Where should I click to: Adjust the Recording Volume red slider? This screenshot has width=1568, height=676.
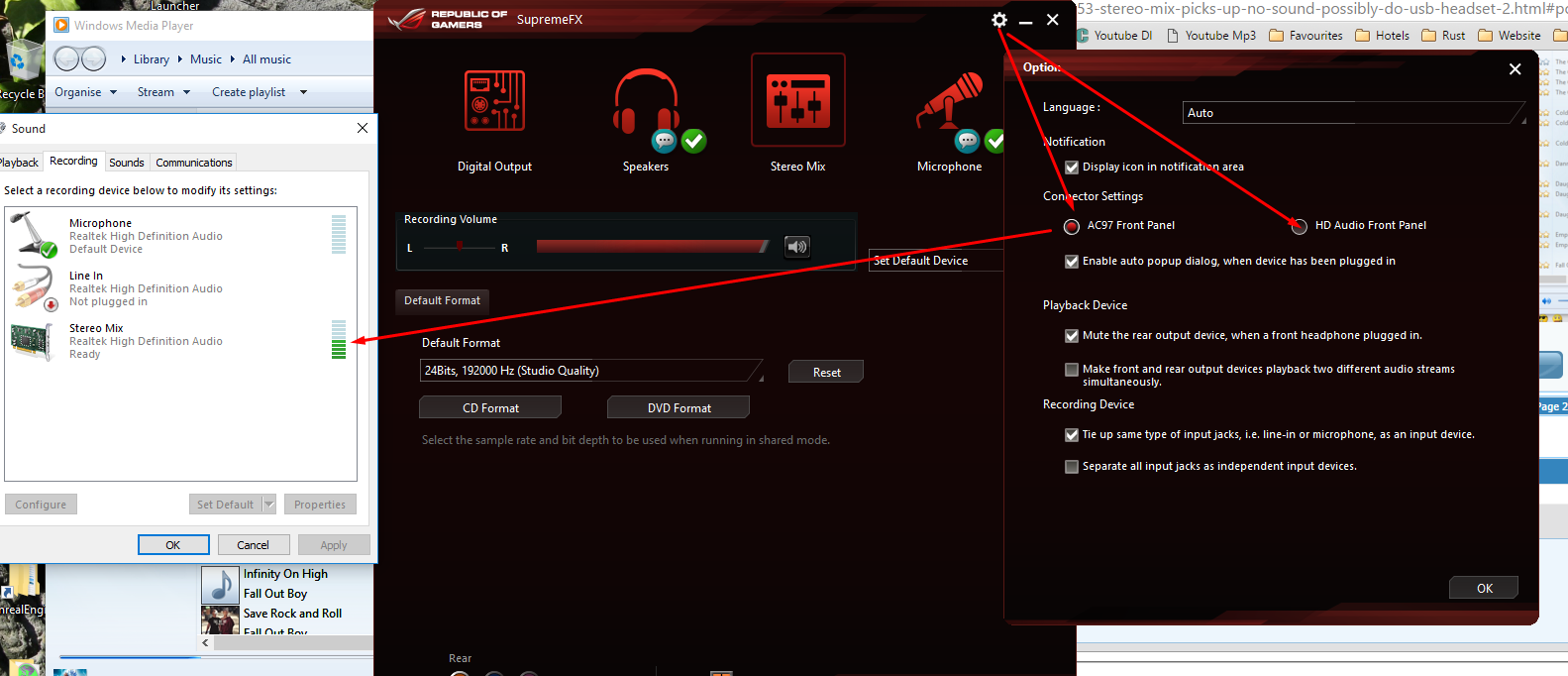(x=652, y=247)
